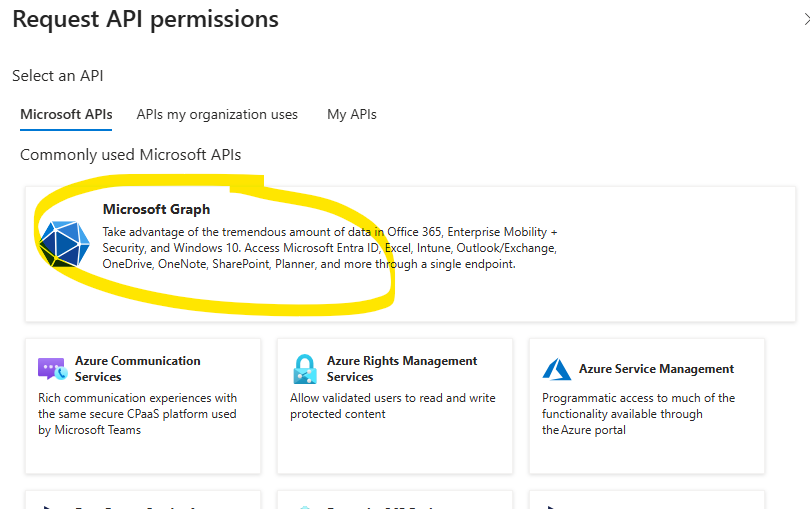This screenshot has width=810, height=509.
Task: Click the Azure Service Management triangle icon
Action: (556, 369)
